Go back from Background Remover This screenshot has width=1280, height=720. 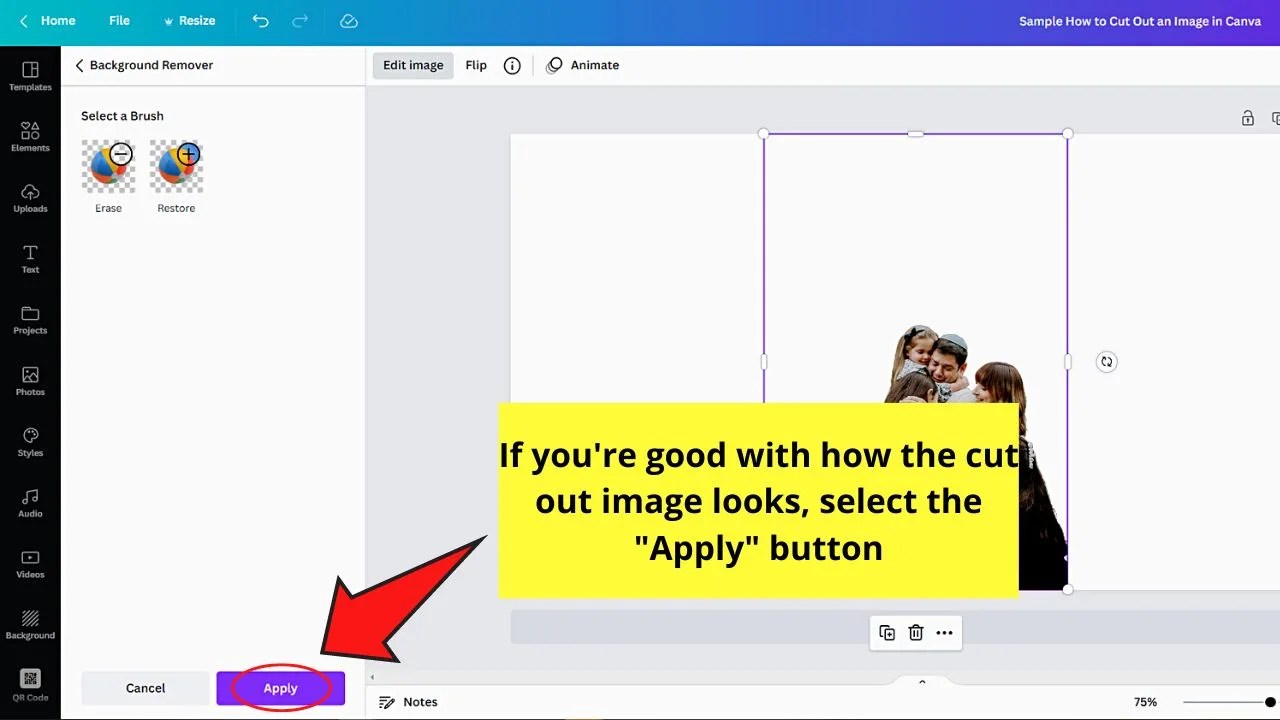point(79,65)
